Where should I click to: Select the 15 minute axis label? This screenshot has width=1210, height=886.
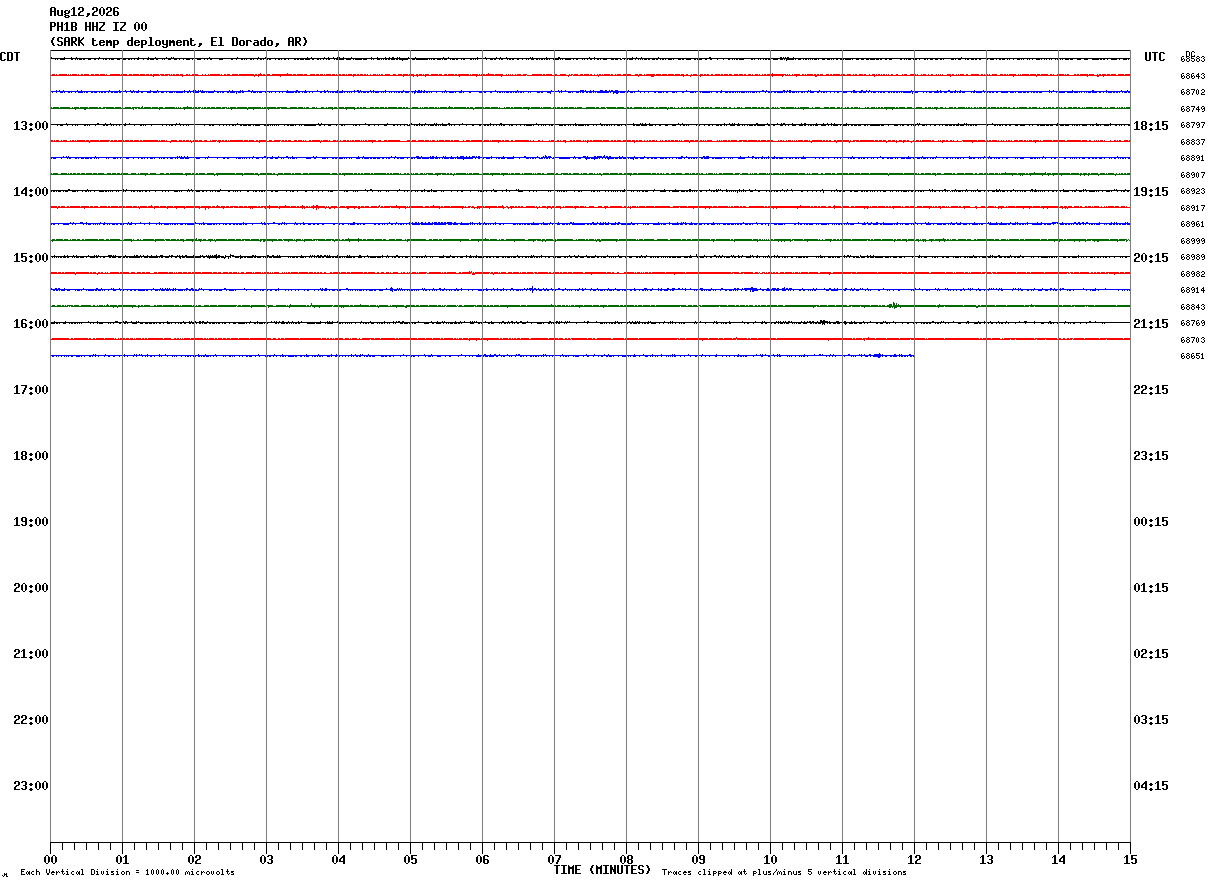[1130, 859]
